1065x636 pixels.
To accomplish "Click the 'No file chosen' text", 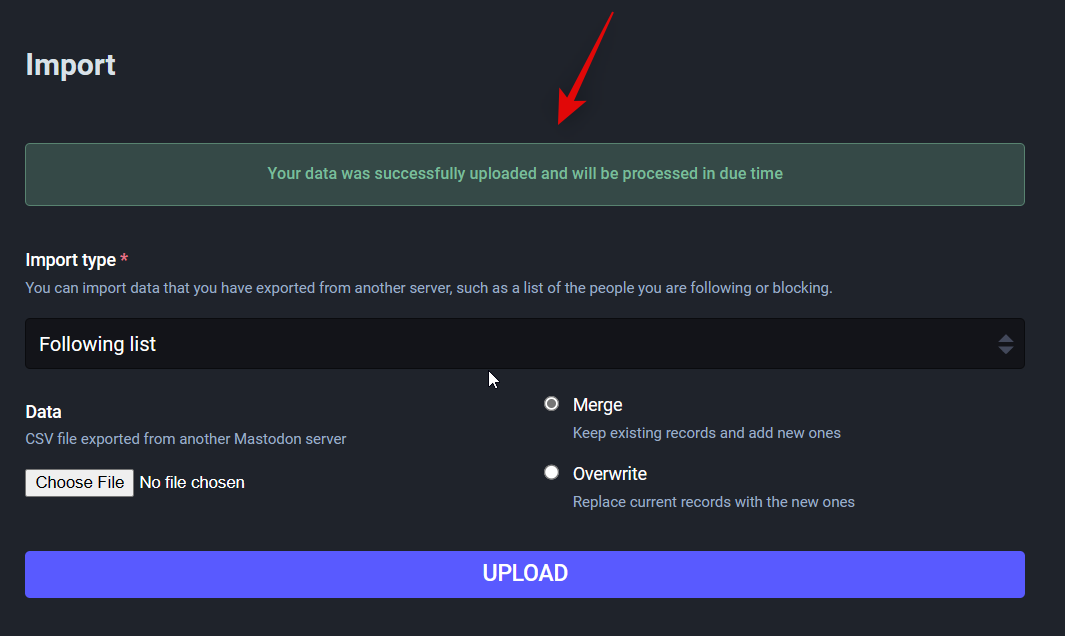I will [x=192, y=483].
